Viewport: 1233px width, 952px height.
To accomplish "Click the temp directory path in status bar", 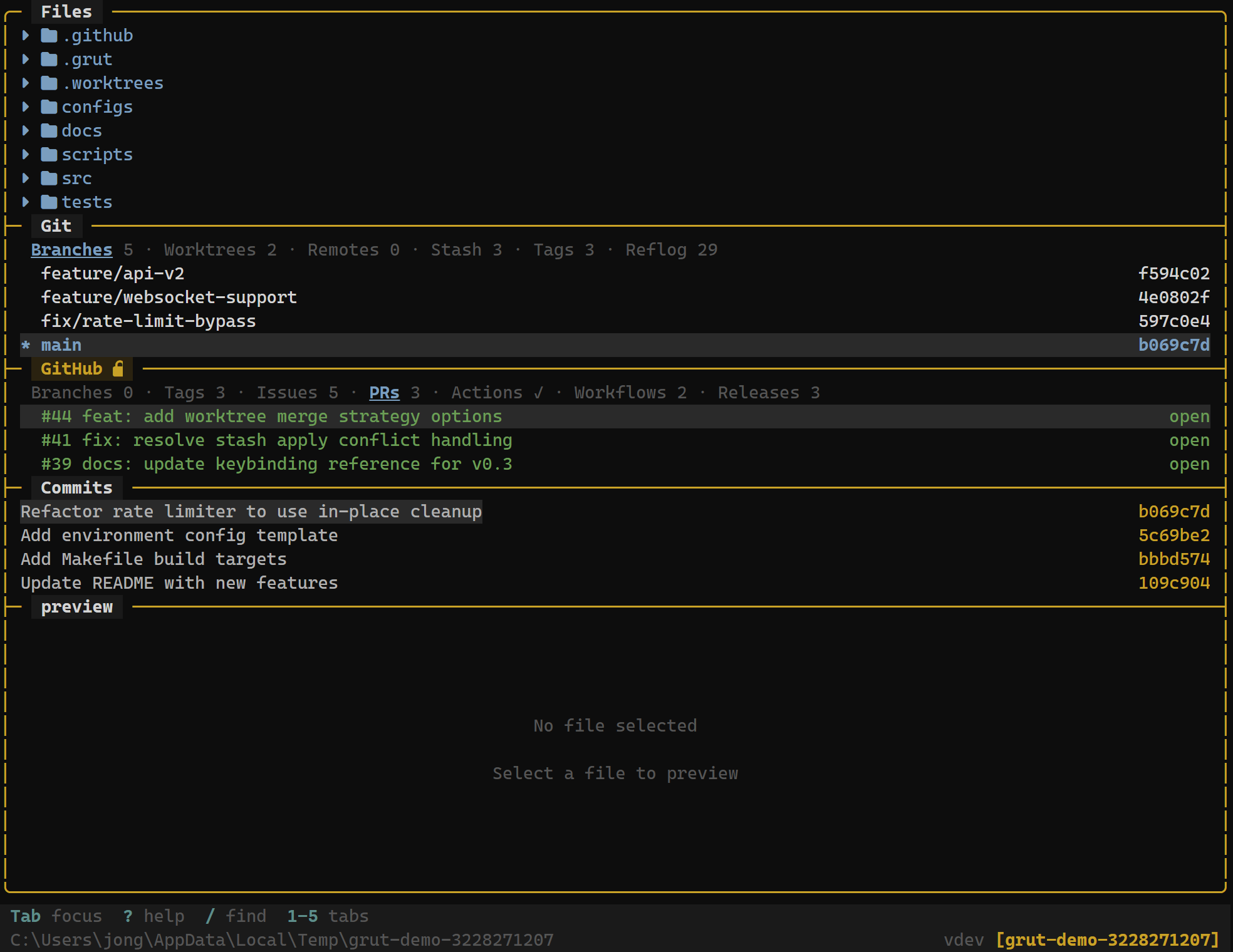I will coord(282,940).
